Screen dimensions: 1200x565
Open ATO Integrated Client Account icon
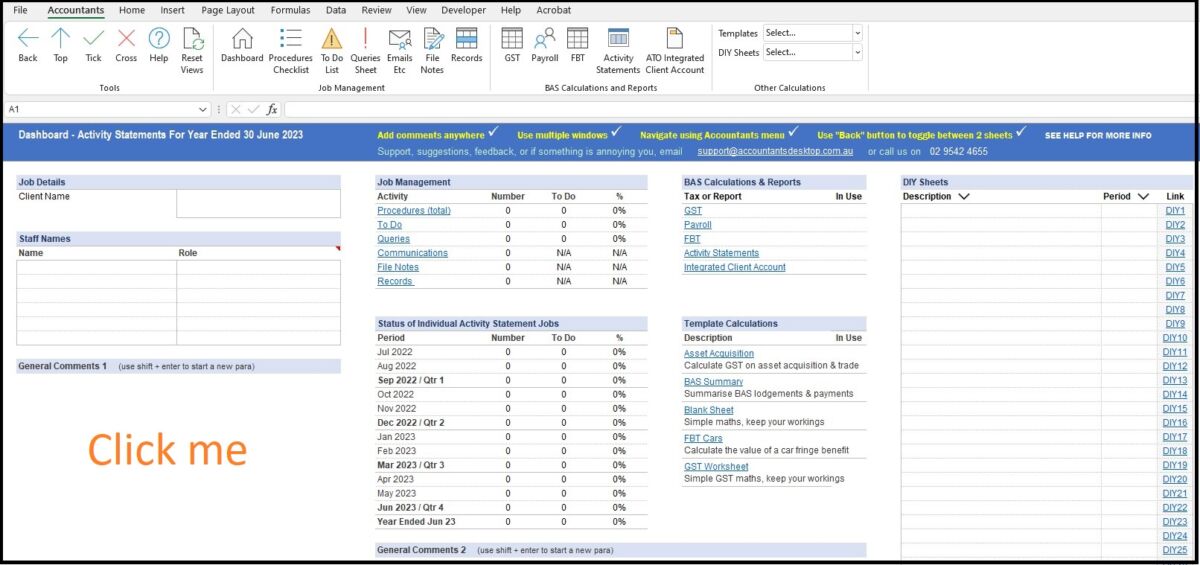(675, 40)
